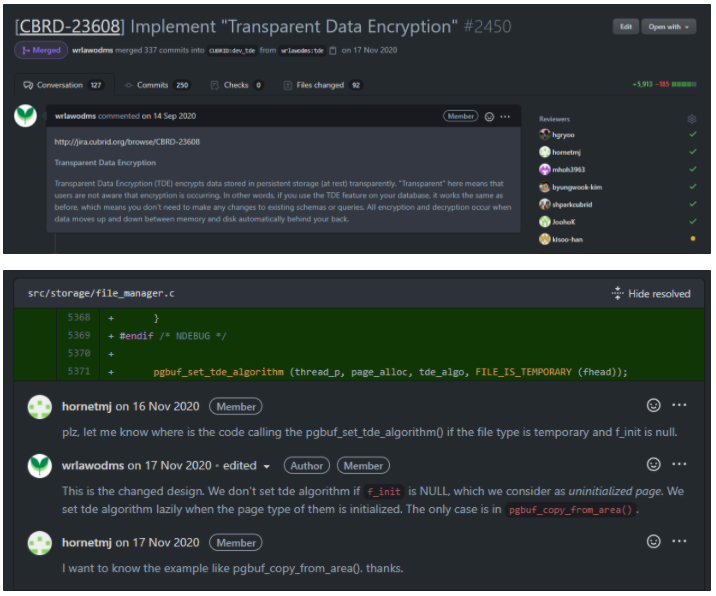Viewport: 716px width, 596px height.
Task: Click the green and red diff stat bar
Action: pos(684,85)
